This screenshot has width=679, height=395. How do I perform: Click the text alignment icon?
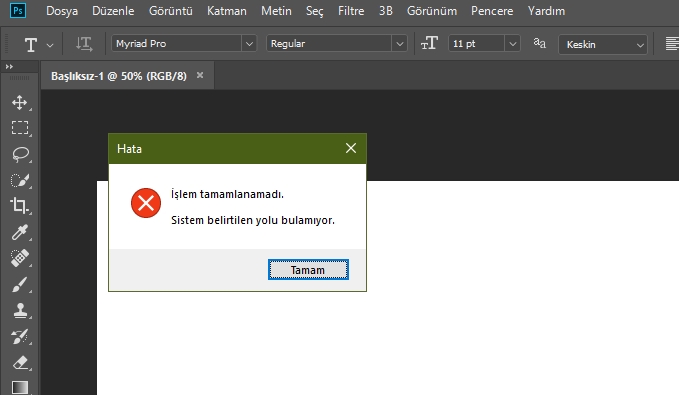click(x=672, y=44)
